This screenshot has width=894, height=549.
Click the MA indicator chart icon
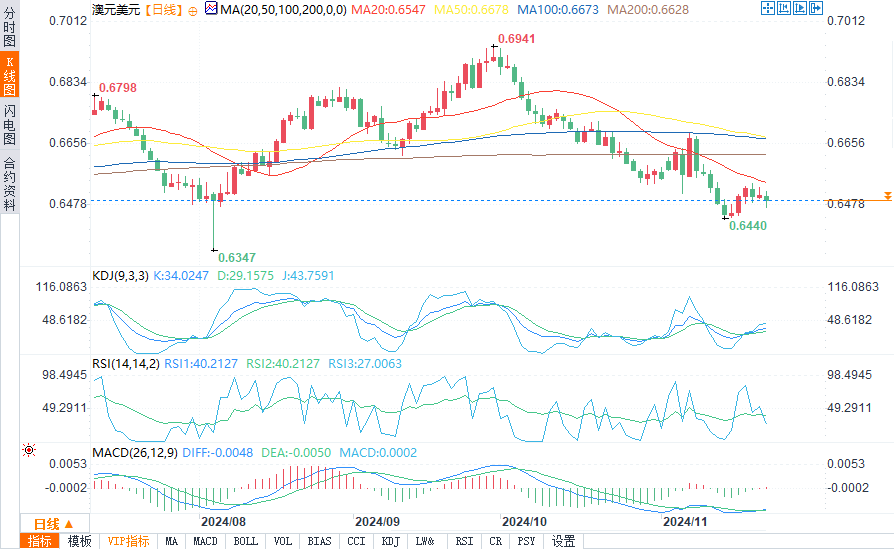point(210,8)
